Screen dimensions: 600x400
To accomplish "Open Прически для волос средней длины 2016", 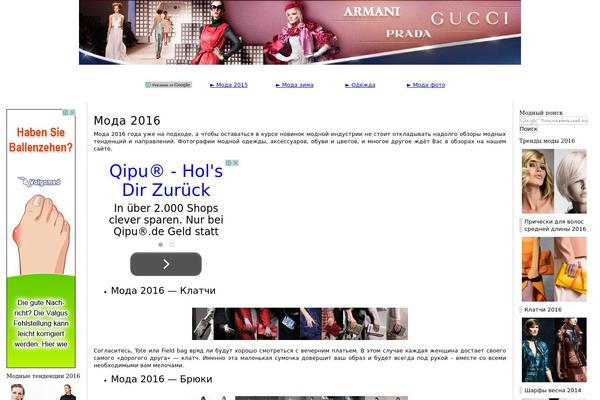I will click(x=555, y=225).
